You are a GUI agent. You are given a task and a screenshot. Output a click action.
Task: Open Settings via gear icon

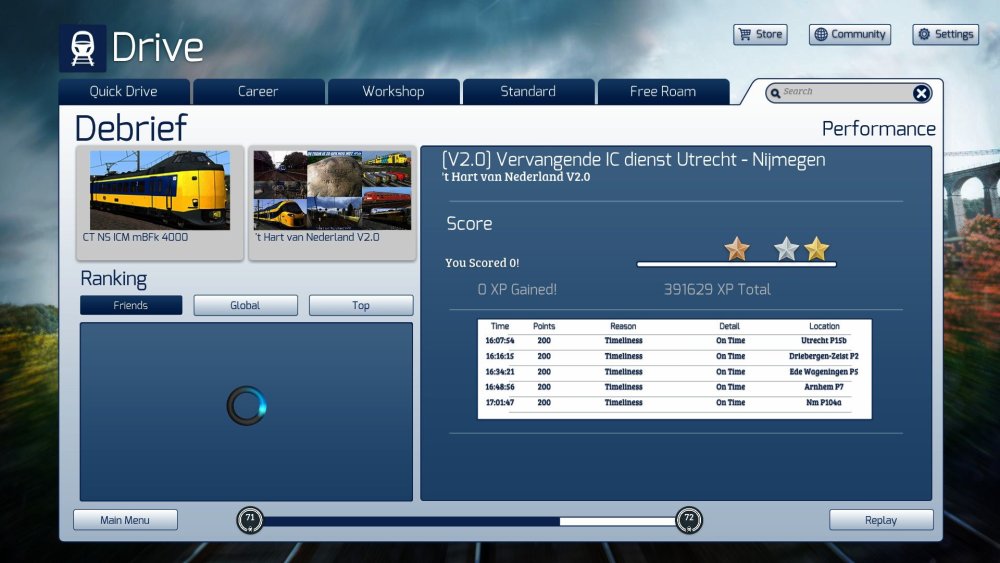[x=924, y=34]
